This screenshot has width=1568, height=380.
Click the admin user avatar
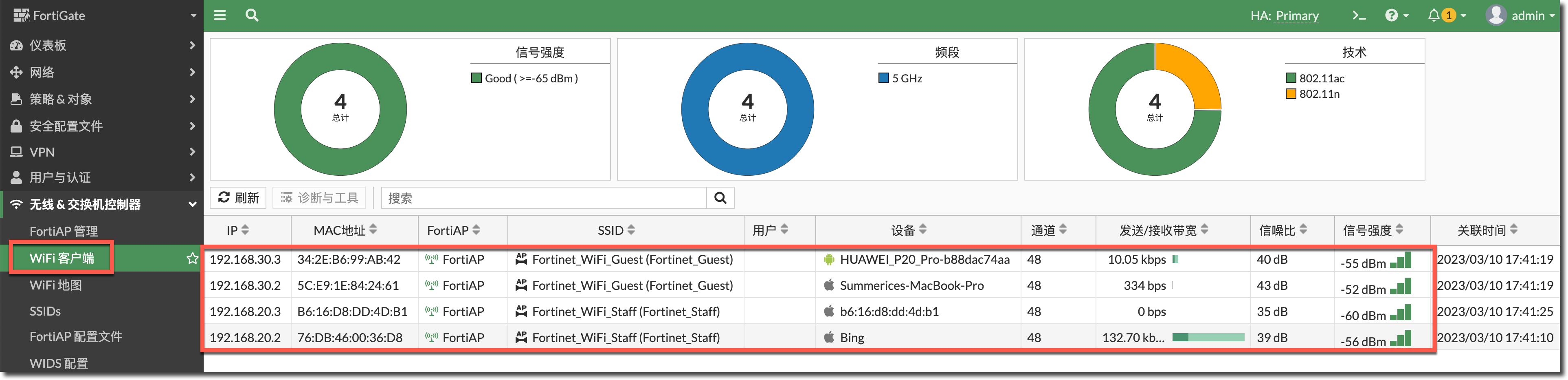1496,15
